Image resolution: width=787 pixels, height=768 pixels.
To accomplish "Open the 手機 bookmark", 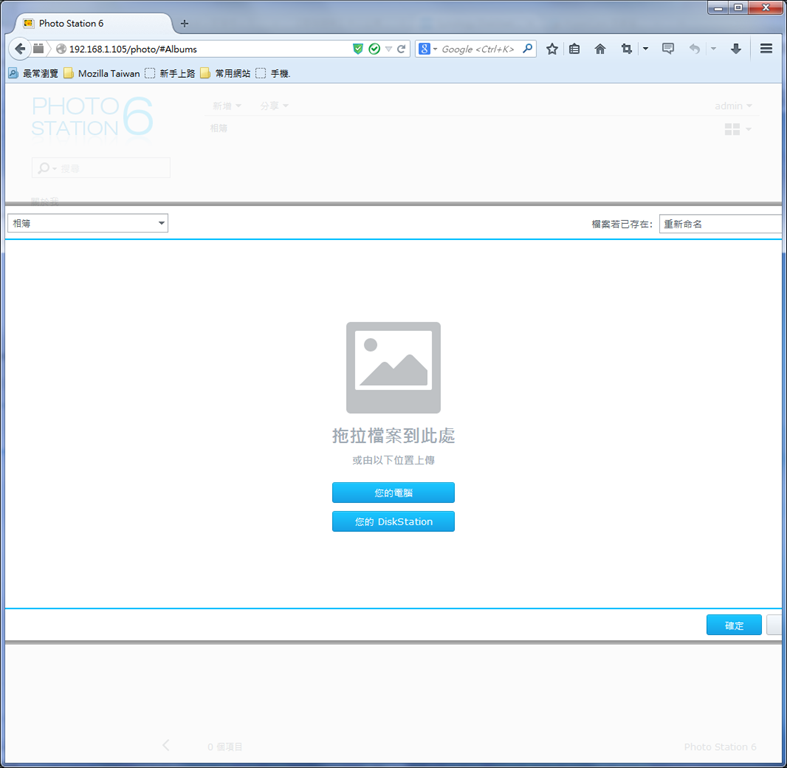I will 273,73.
